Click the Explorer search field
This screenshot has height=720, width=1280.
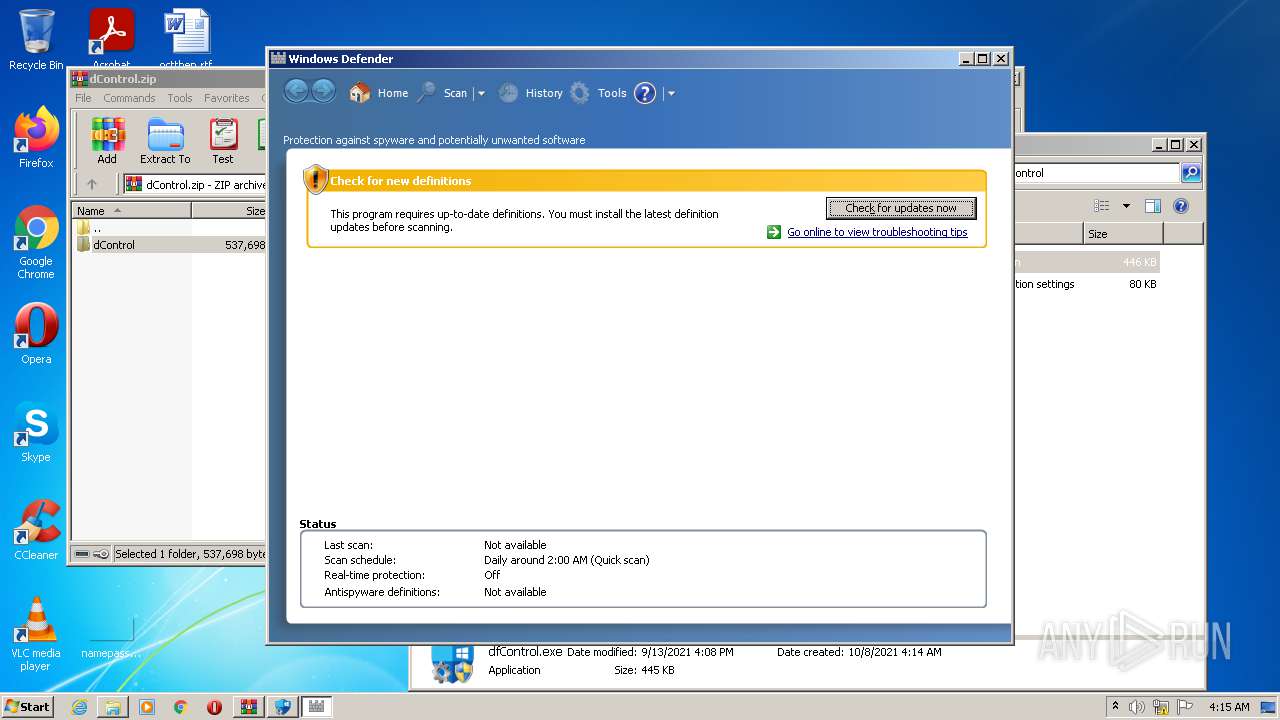(1096, 173)
